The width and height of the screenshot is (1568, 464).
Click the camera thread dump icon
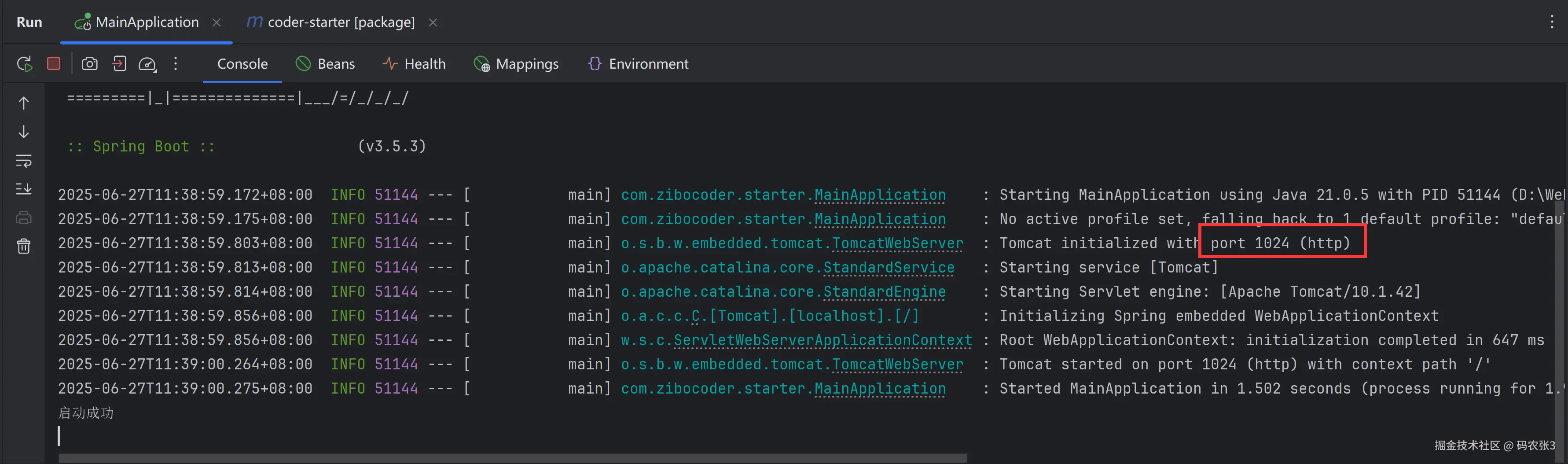tap(89, 64)
